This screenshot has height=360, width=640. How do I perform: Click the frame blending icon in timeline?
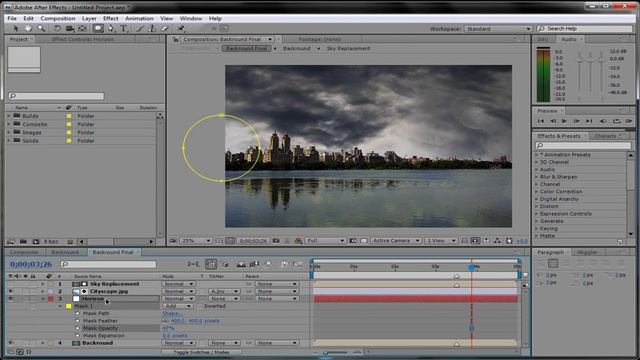coord(254,264)
